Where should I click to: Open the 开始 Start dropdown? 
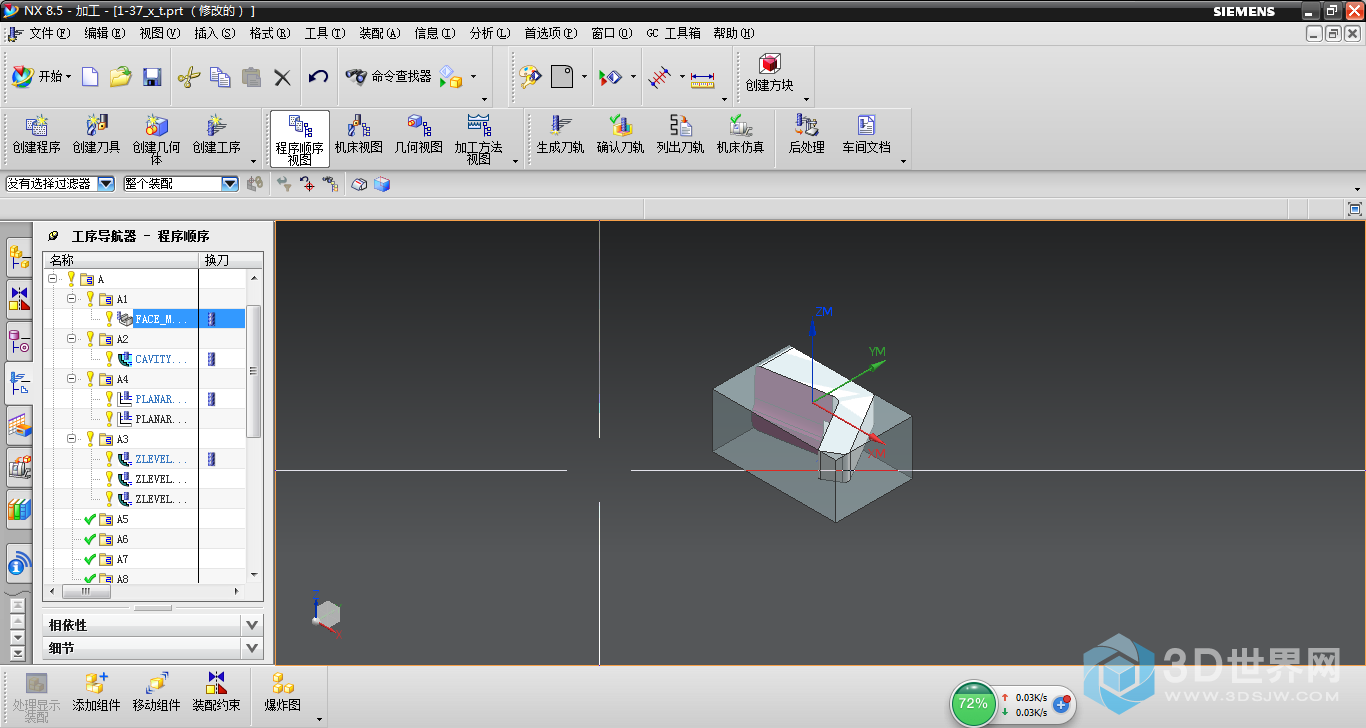(42, 76)
